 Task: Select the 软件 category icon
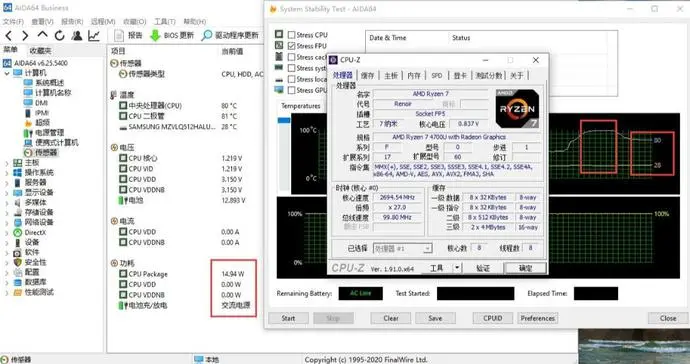tap(18, 252)
